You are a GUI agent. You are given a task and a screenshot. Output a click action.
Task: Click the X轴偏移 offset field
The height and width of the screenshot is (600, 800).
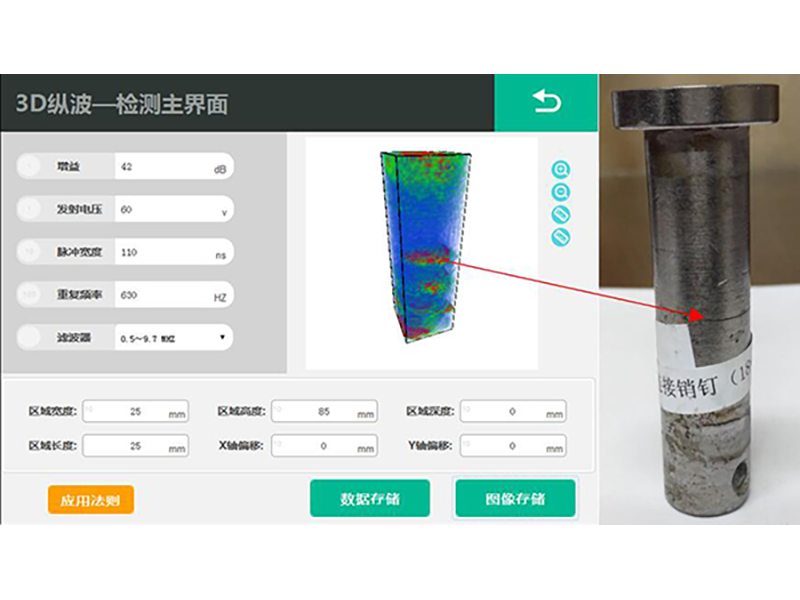(324, 445)
